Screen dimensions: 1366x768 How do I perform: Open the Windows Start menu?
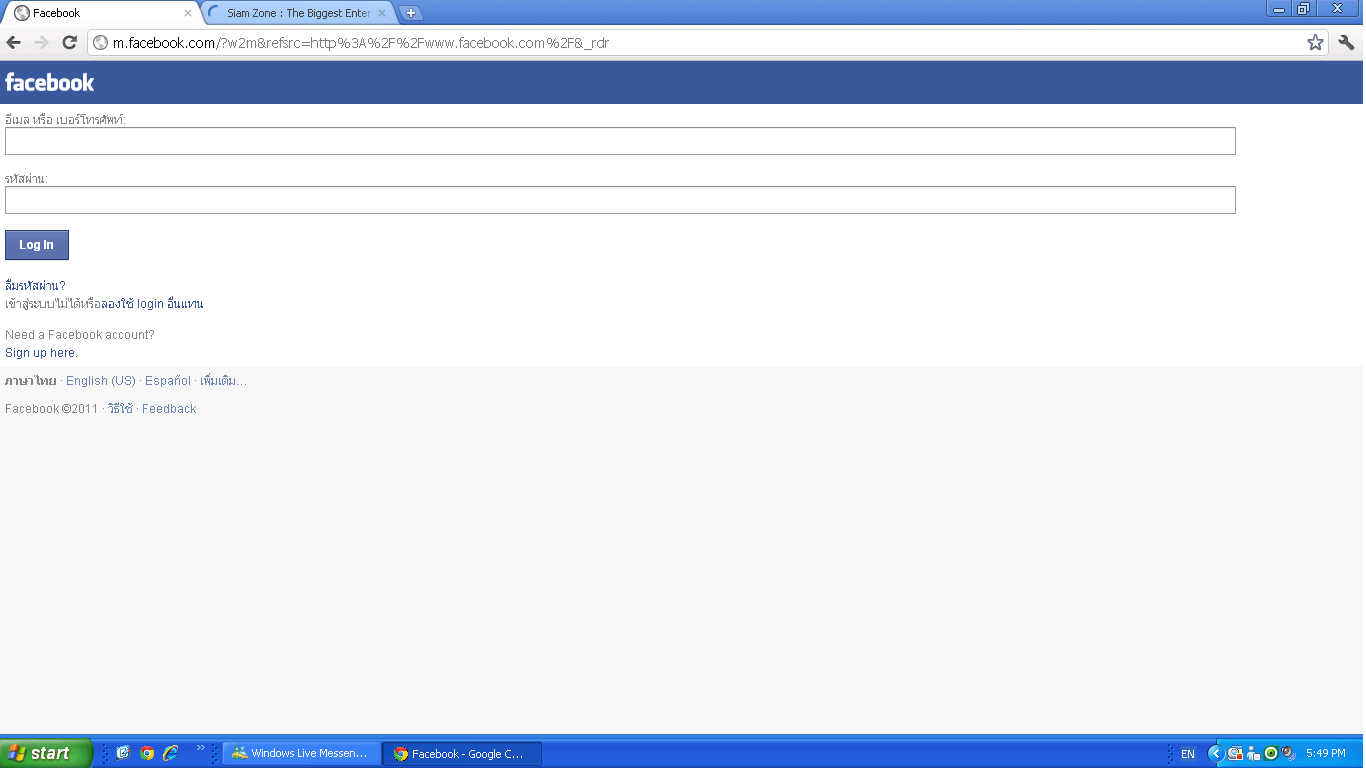46,753
